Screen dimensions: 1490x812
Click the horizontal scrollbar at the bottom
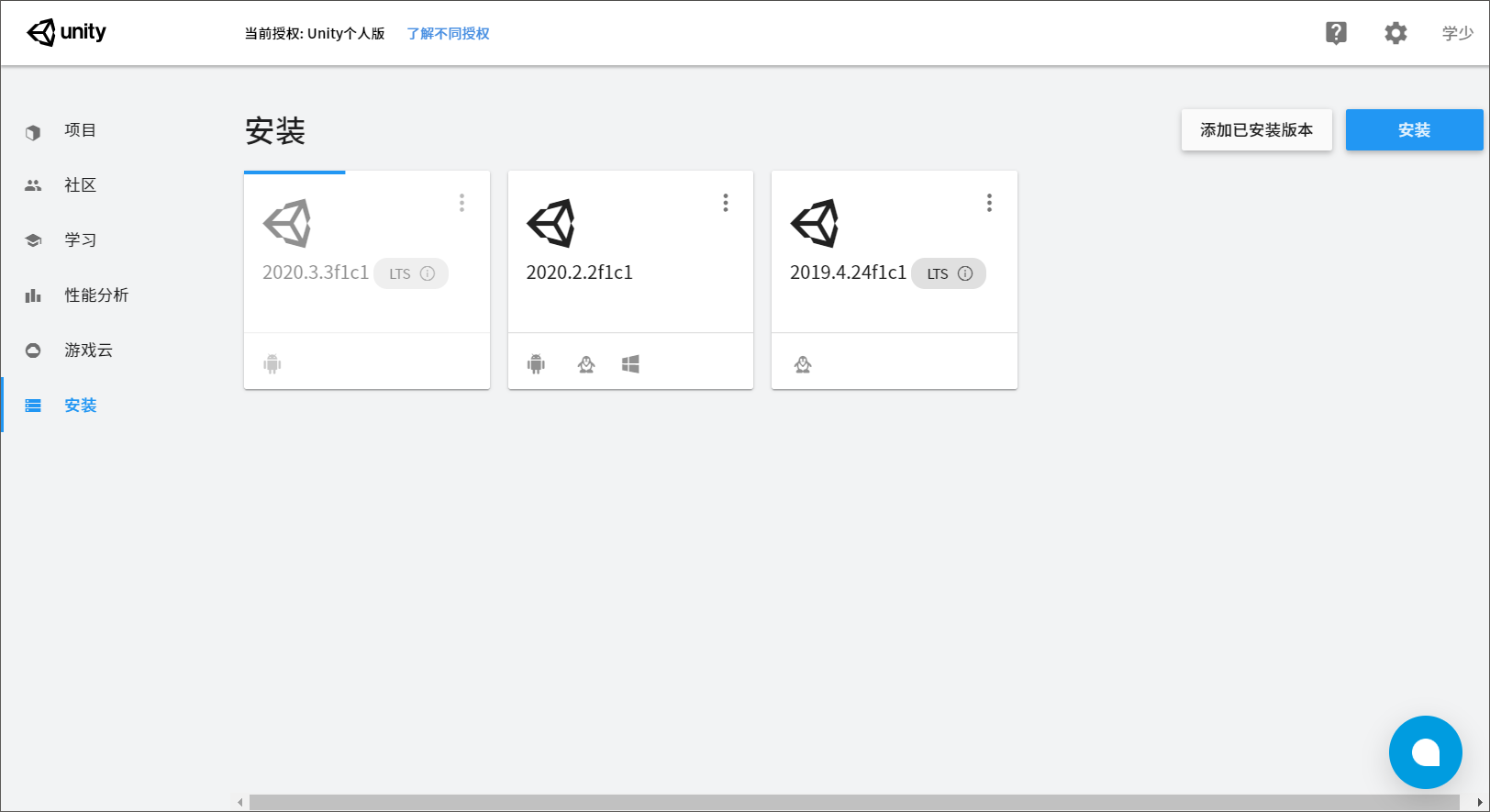(854, 803)
